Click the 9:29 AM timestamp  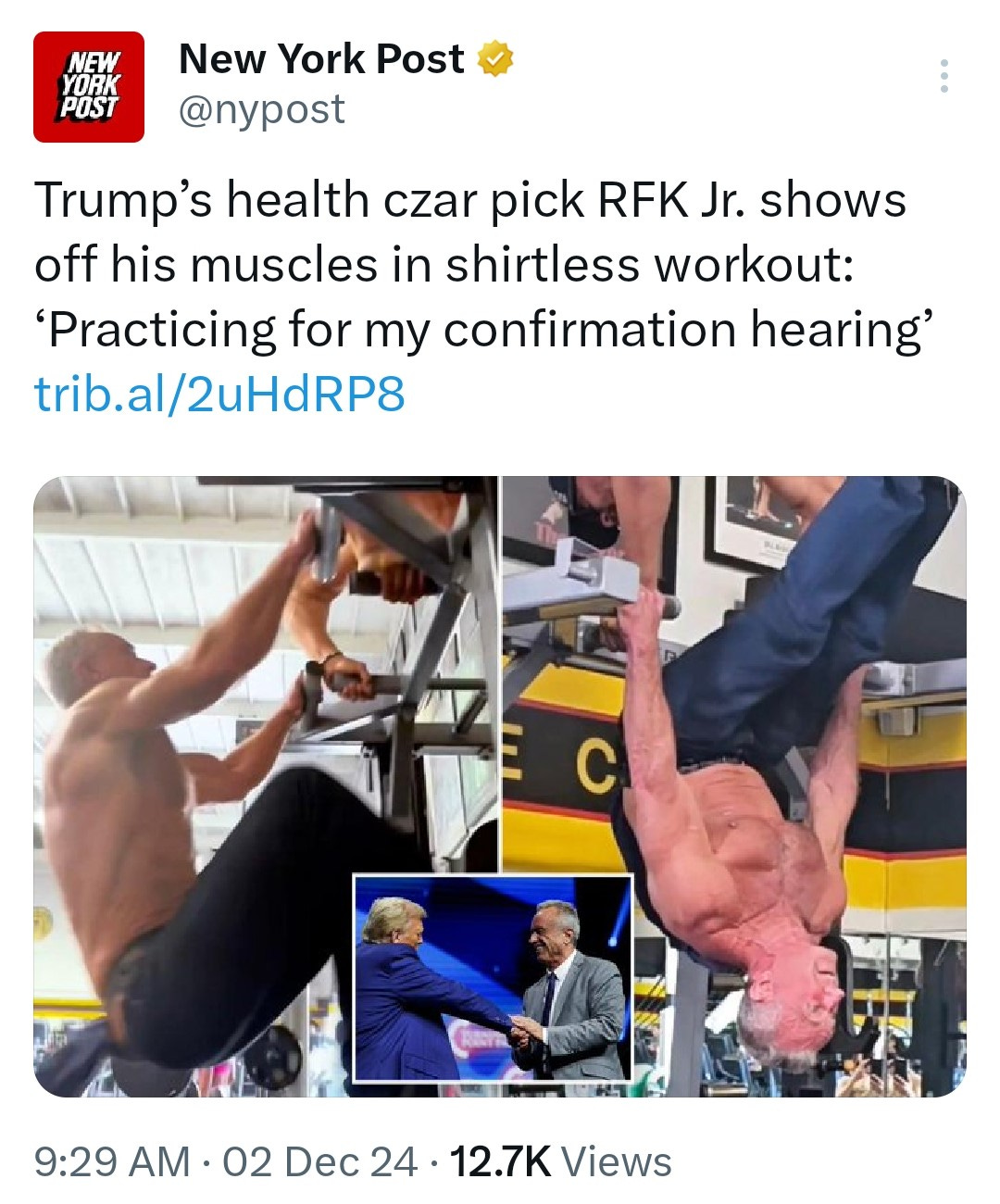coord(111,1161)
